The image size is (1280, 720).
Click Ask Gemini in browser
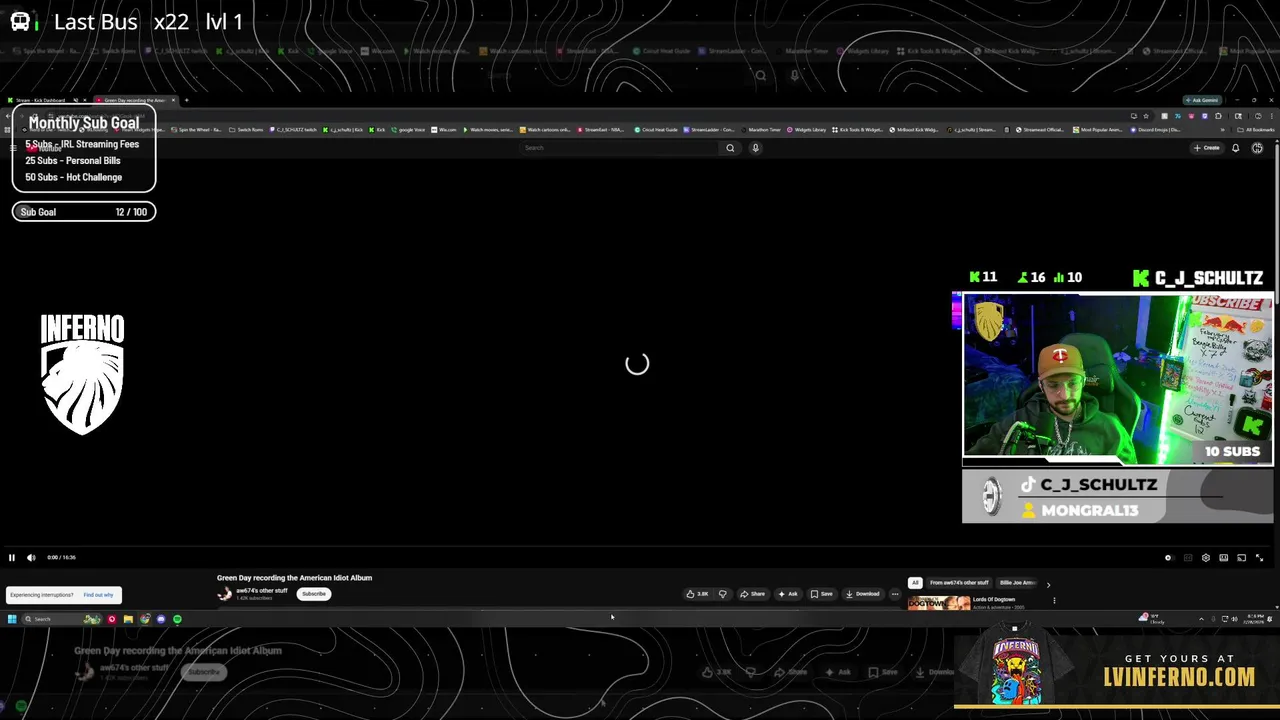(1201, 100)
